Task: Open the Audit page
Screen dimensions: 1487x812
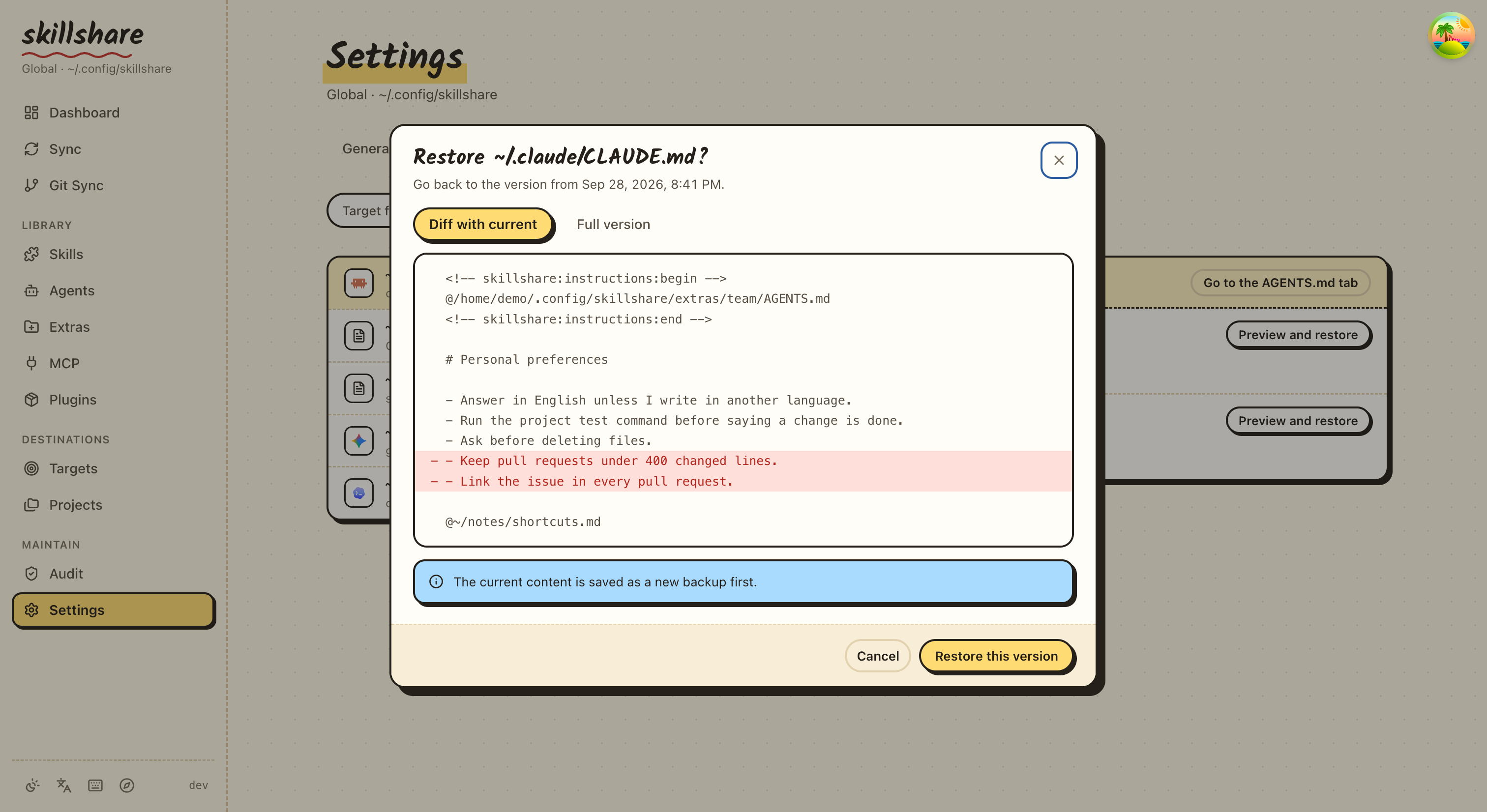Action: (x=113, y=573)
